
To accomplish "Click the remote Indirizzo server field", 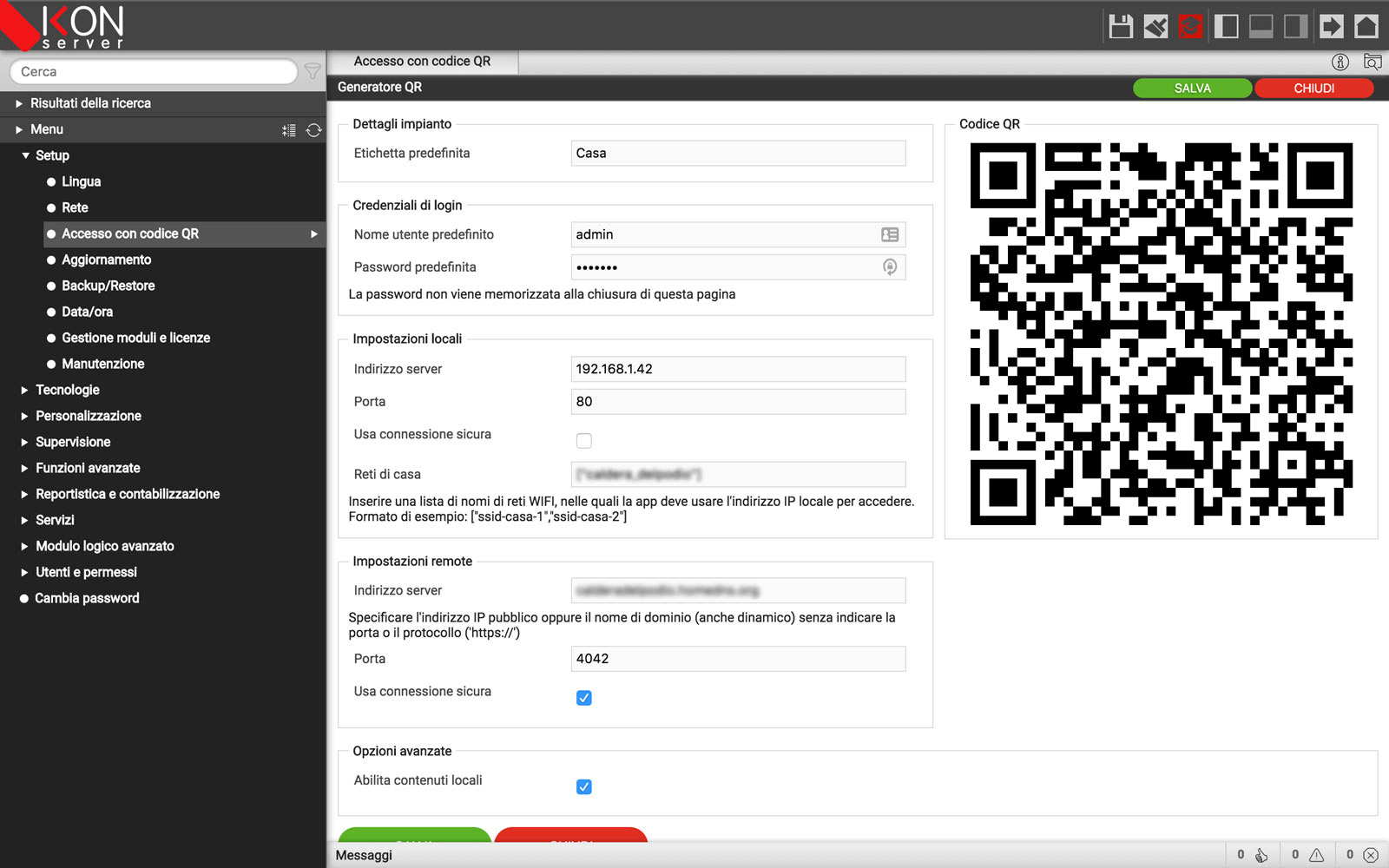I will click(x=738, y=590).
